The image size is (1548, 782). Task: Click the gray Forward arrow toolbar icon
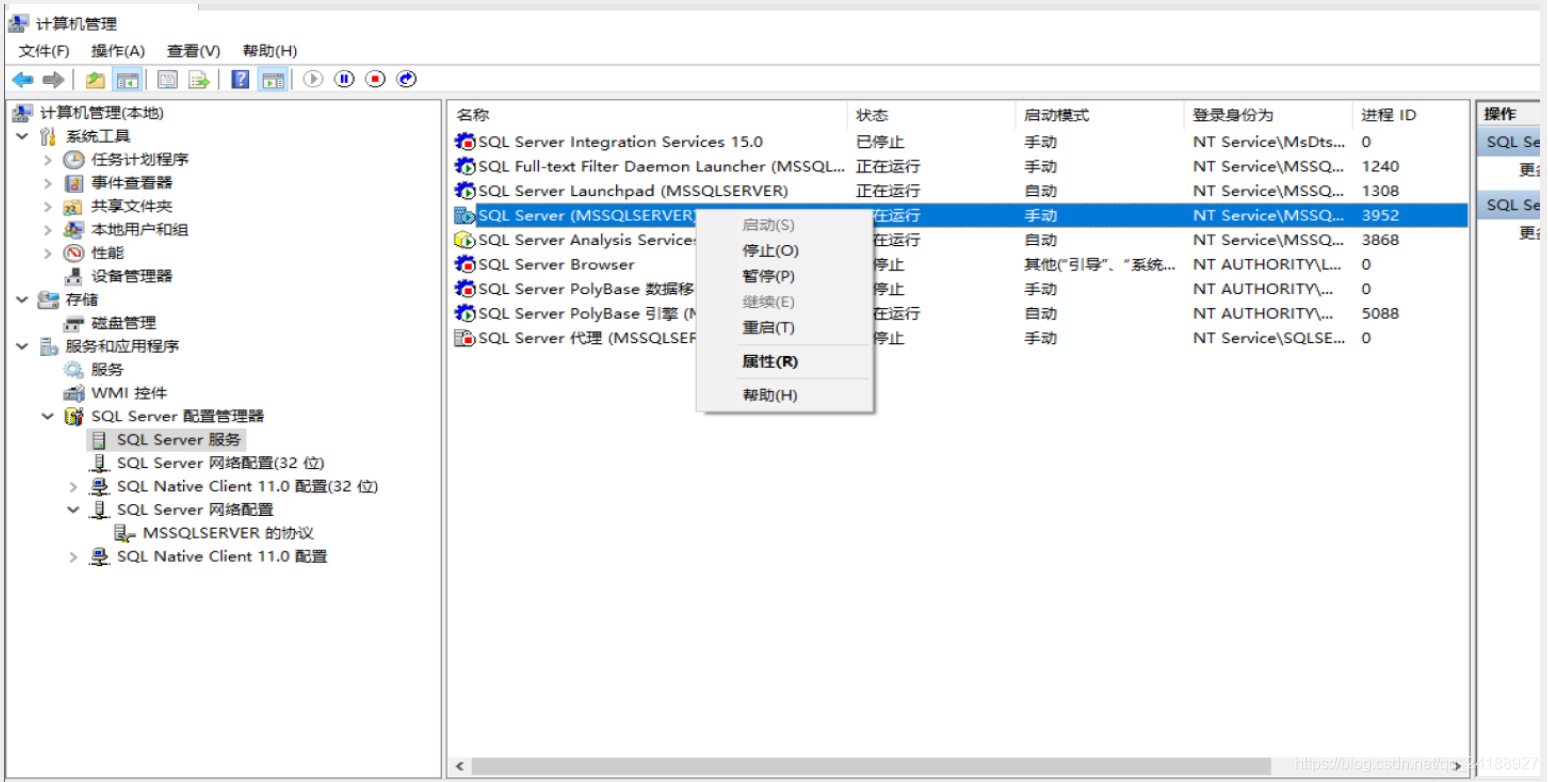(53, 80)
